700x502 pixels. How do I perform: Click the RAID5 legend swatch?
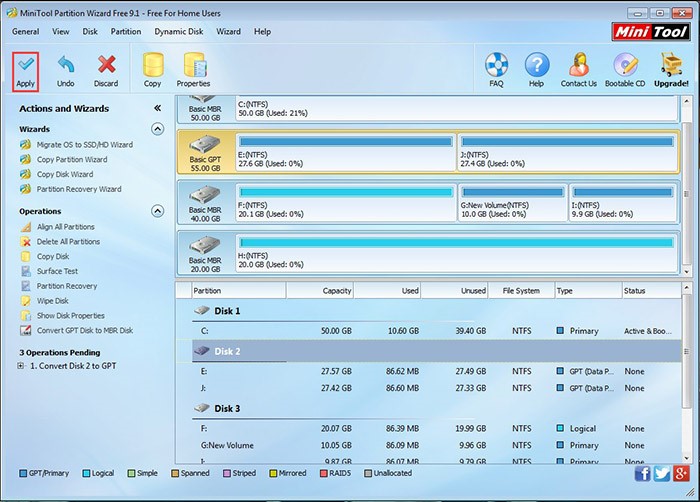pyautogui.click(x=324, y=473)
